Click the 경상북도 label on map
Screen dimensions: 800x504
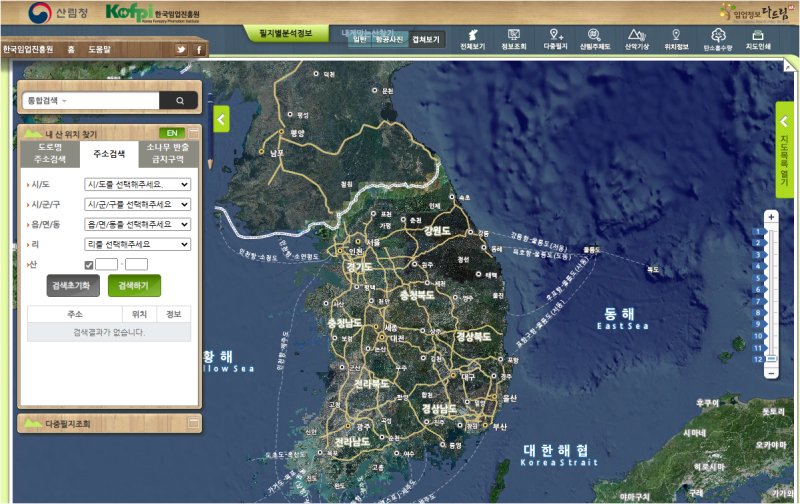(x=473, y=337)
